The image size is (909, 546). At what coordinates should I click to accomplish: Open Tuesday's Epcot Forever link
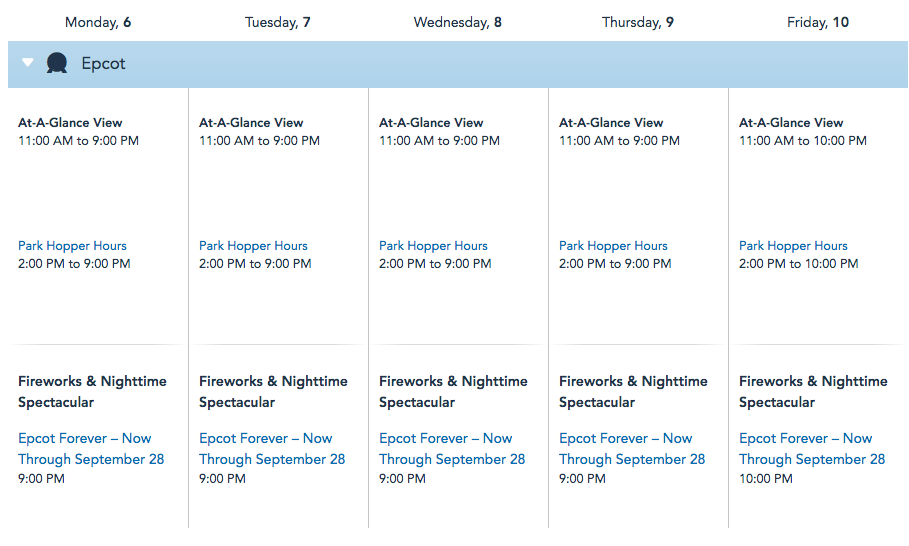coord(272,449)
